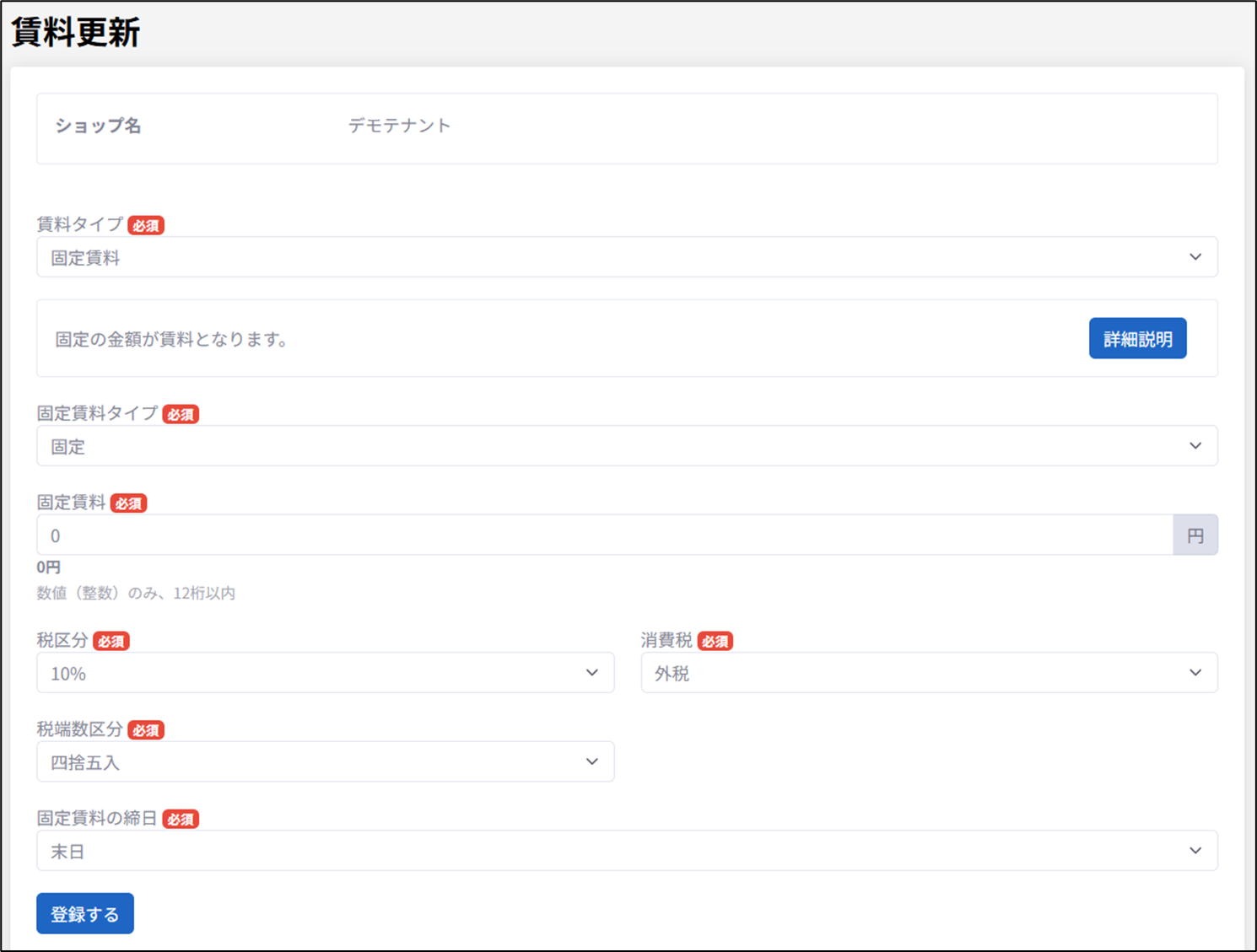1257x952 pixels.
Task: Submit the form with 登録する button
Action: pos(85,914)
